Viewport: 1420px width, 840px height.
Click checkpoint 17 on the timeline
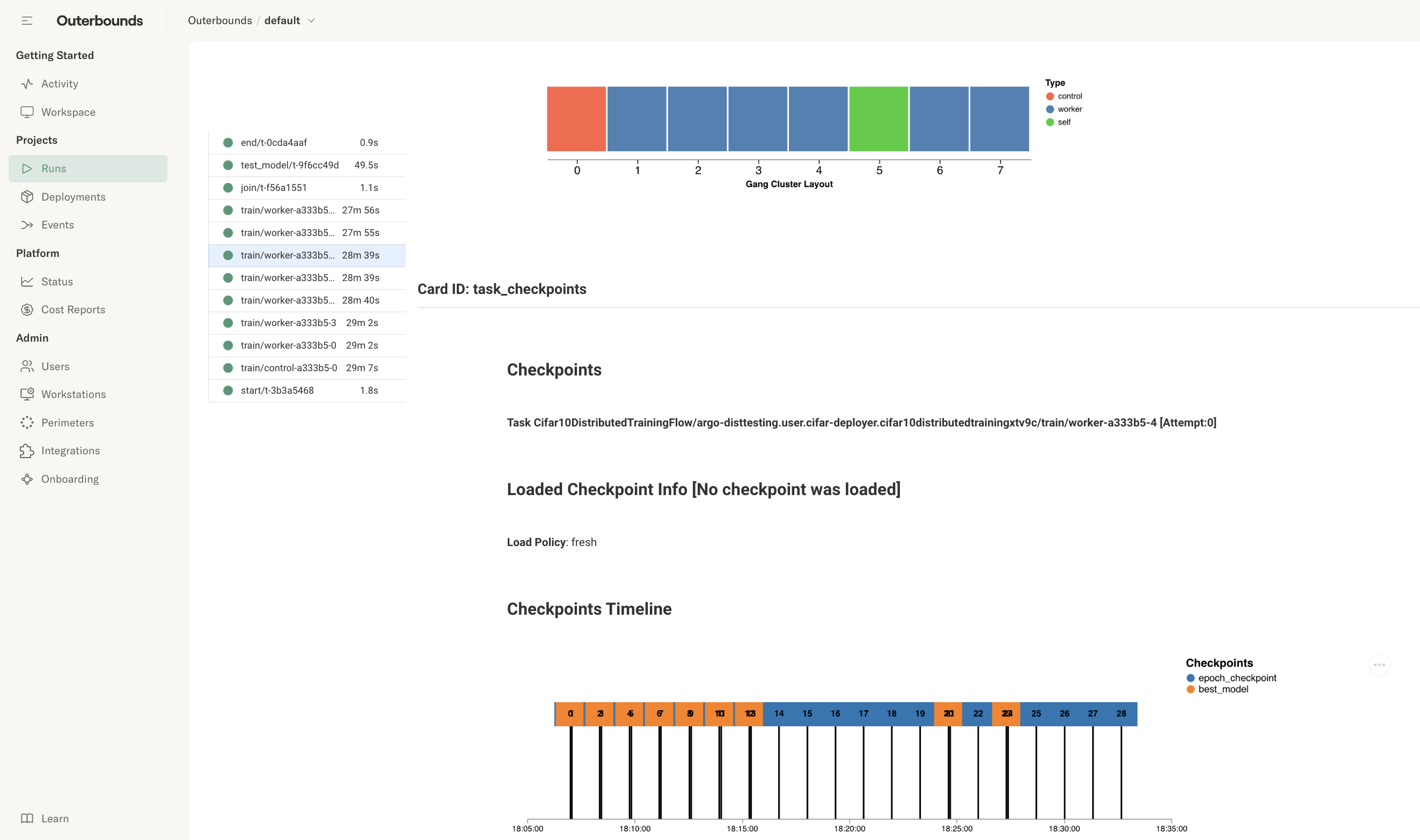[863, 714]
